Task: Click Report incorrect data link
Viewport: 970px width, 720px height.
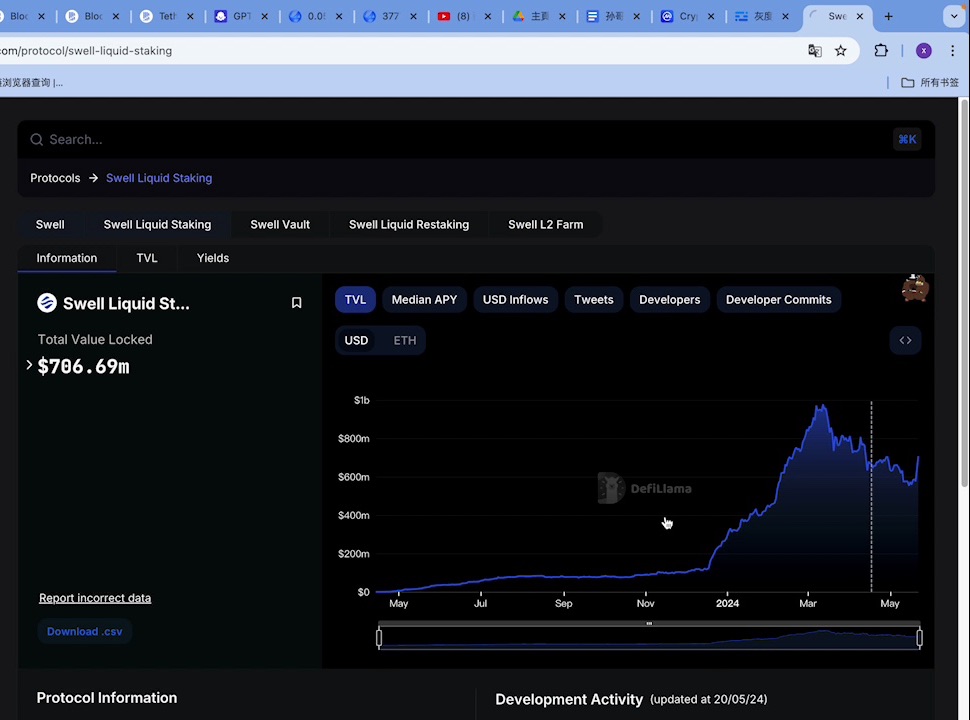Action: pyautogui.click(x=95, y=598)
